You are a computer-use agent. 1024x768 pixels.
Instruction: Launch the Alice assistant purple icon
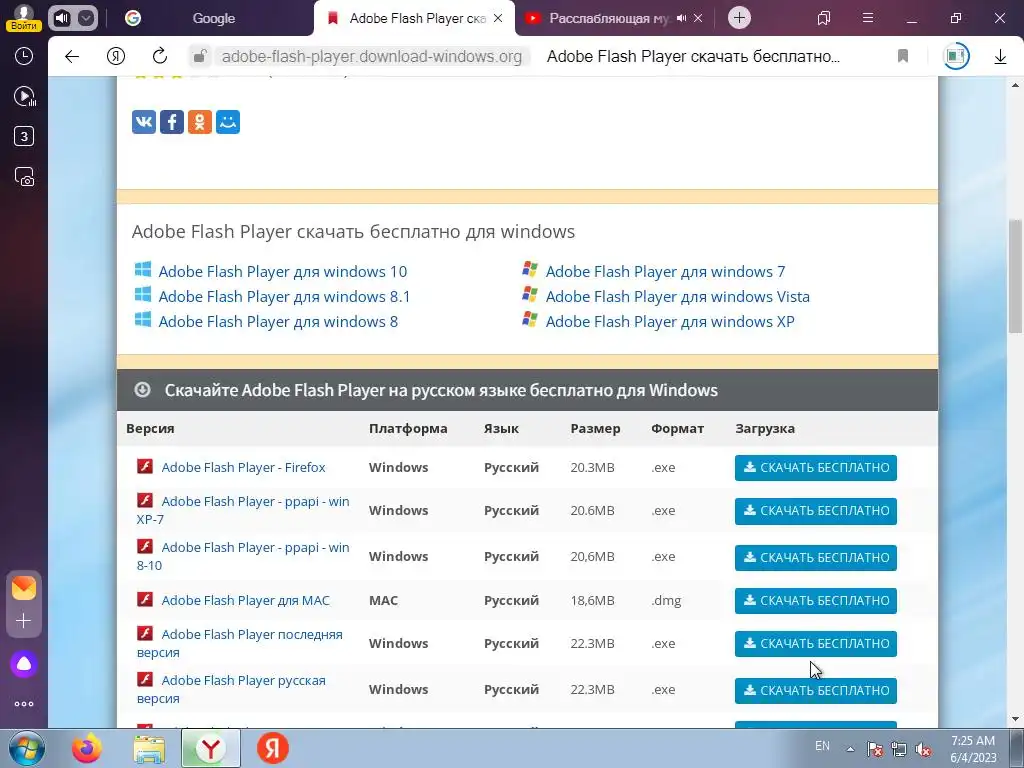point(24,664)
